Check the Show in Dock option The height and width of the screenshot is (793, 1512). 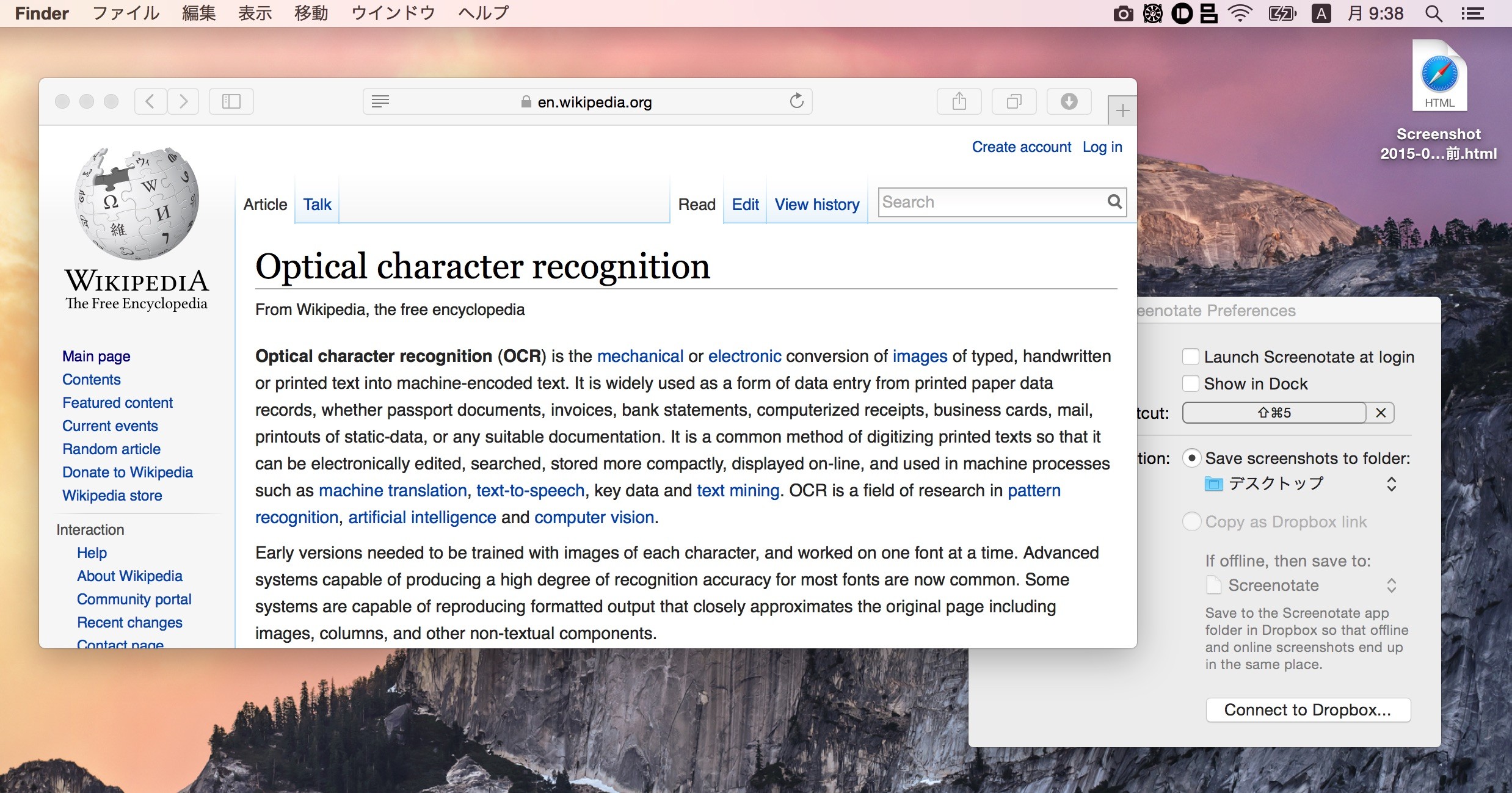pyautogui.click(x=1190, y=383)
